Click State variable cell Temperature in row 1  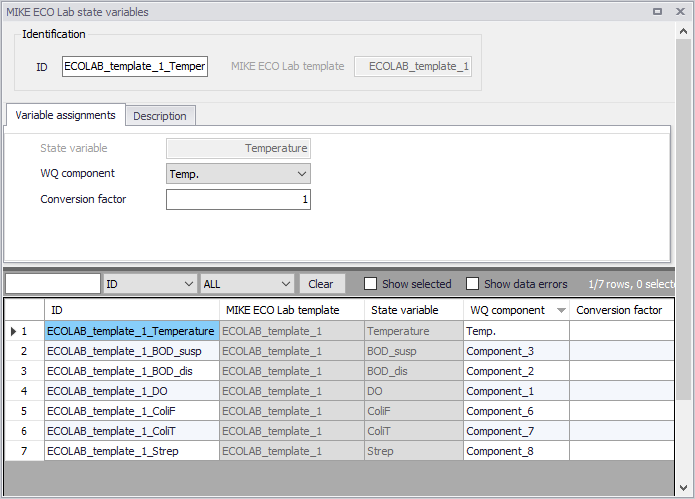414,331
